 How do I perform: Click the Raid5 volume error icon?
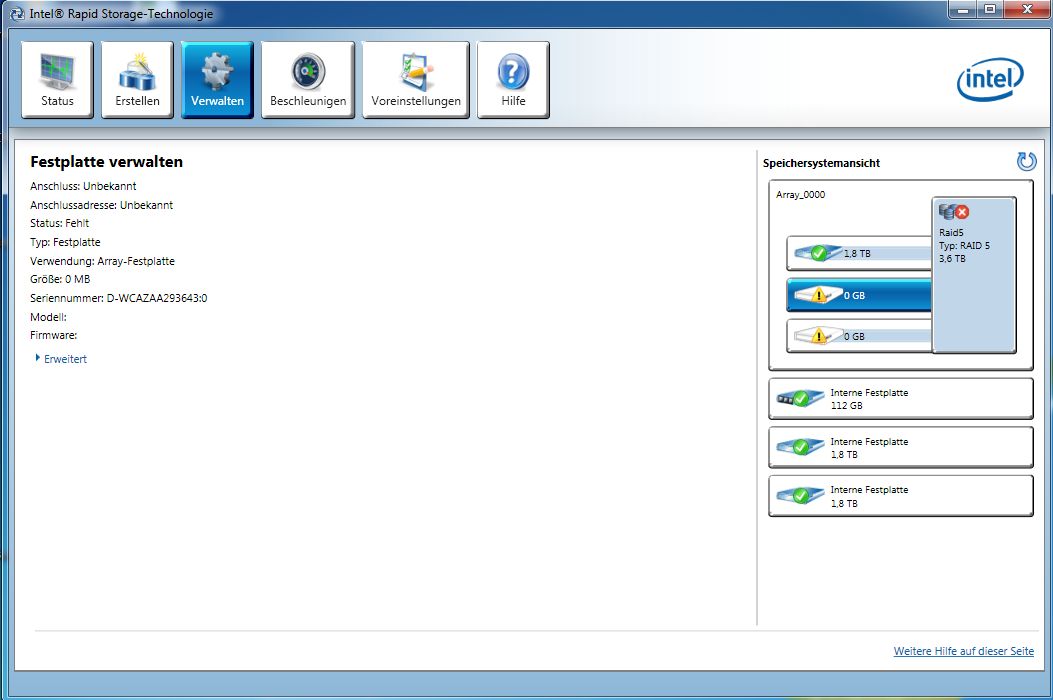pyautogui.click(x=962, y=212)
